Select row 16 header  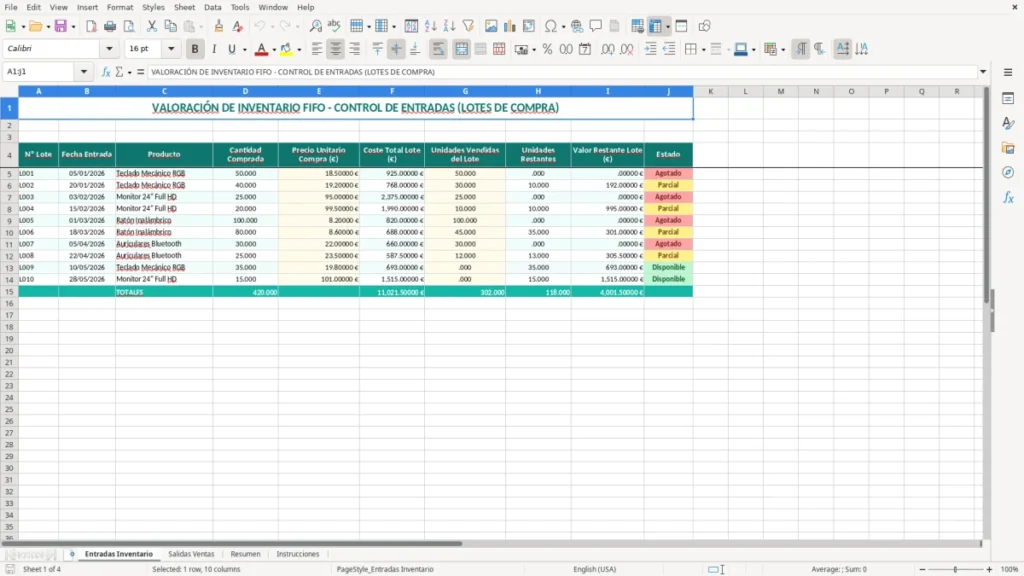click(9, 304)
